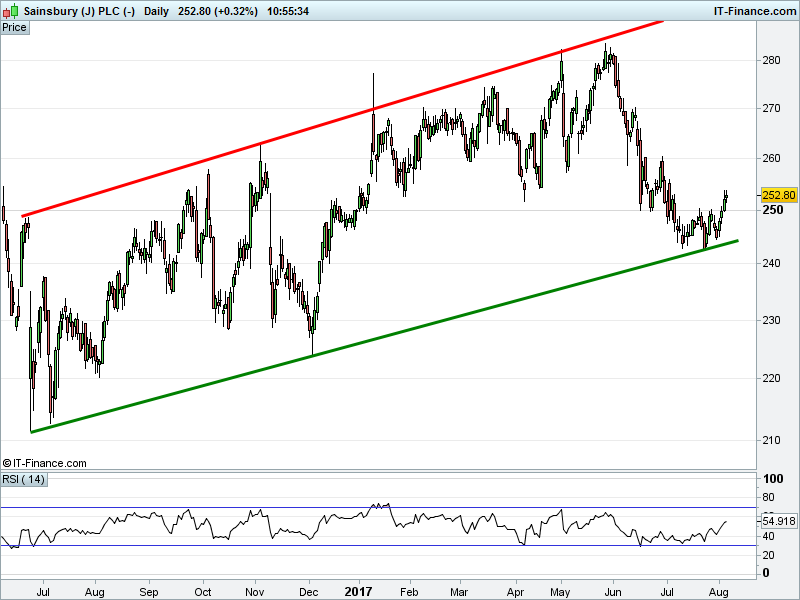This screenshot has height=600, width=800.
Task: Select the lower RSI oversold blue line
Action: (x=378, y=546)
